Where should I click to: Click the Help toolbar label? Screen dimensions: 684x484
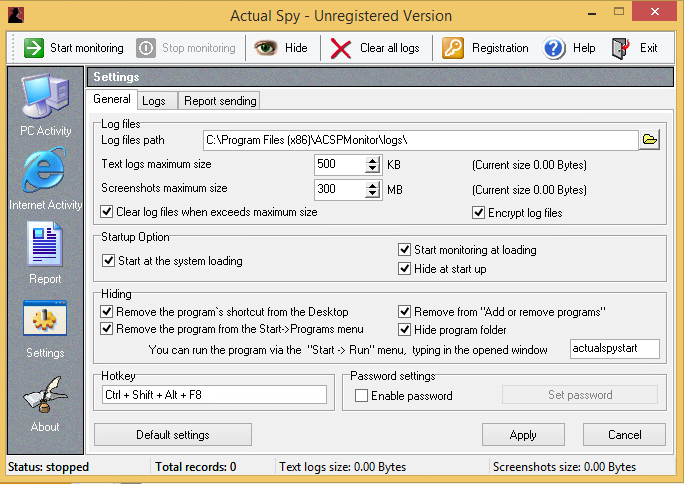[x=584, y=48]
